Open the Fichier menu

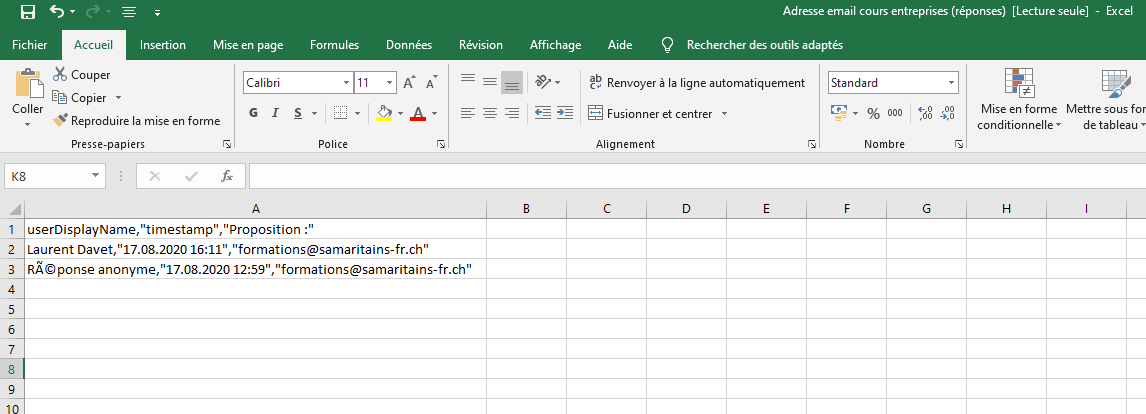coord(30,45)
